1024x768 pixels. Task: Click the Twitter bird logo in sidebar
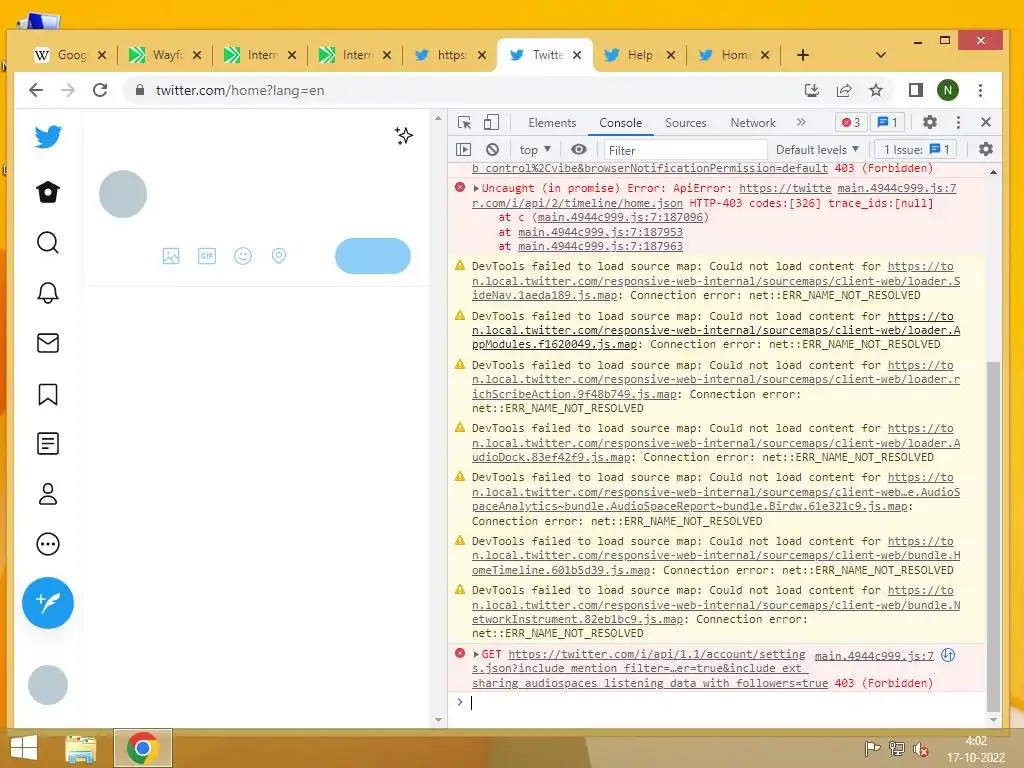point(48,137)
